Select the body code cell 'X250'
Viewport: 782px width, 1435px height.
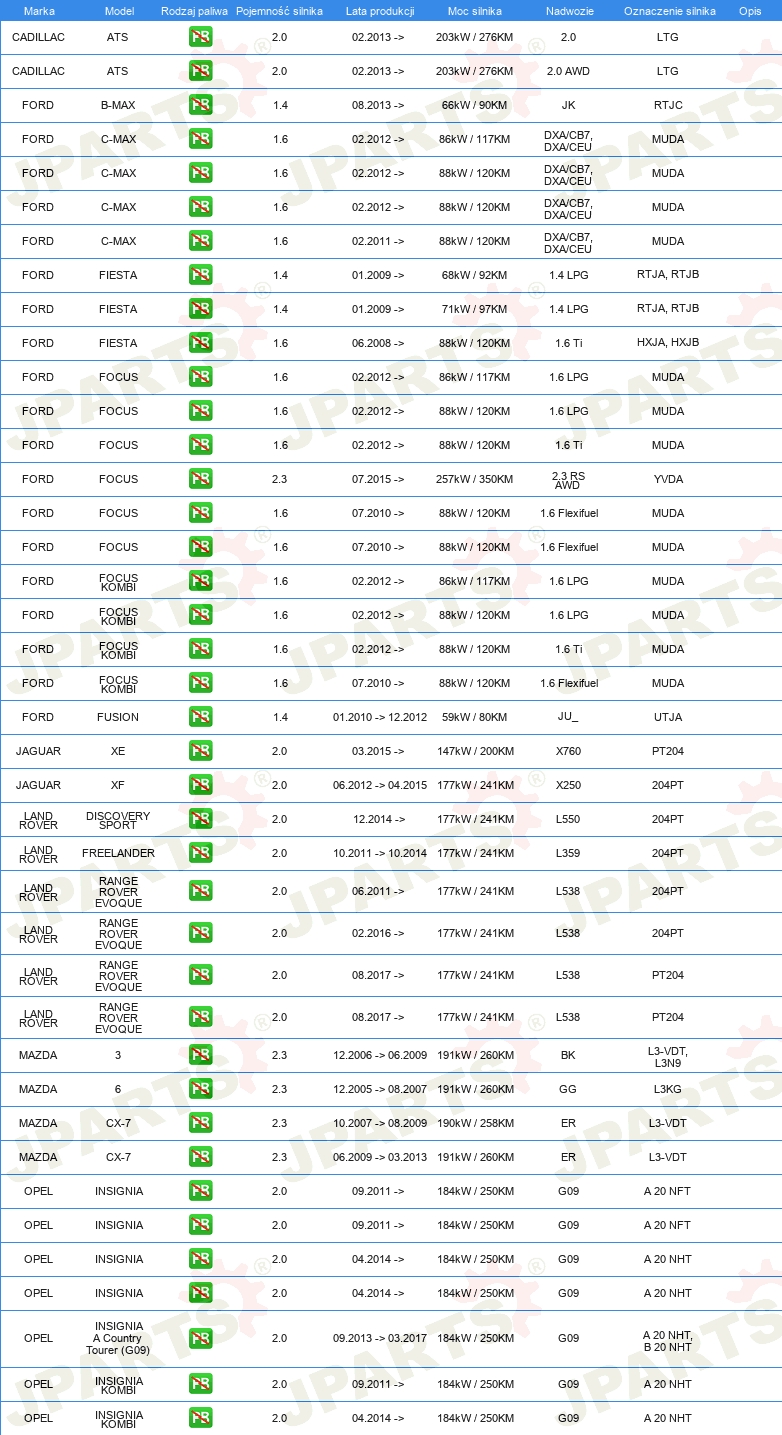click(x=568, y=785)
